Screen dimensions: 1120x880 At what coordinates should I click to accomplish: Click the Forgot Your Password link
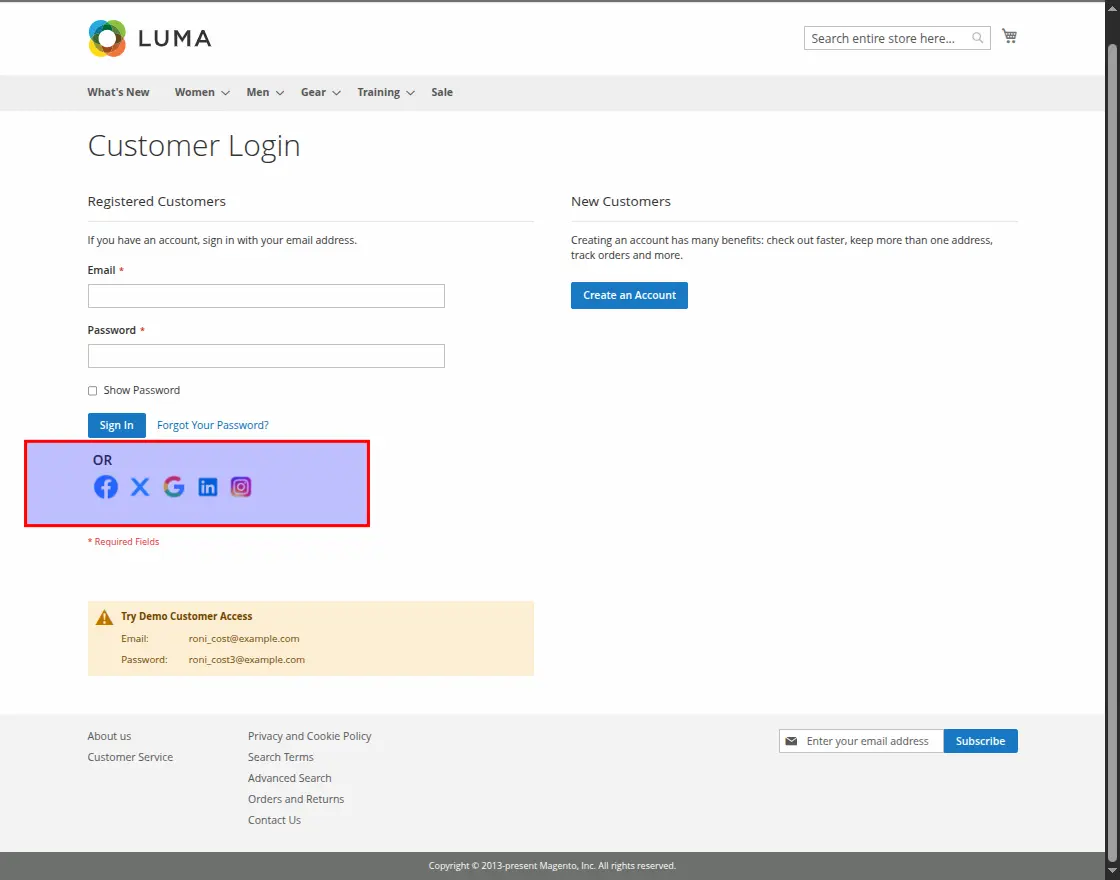(213, 425)
